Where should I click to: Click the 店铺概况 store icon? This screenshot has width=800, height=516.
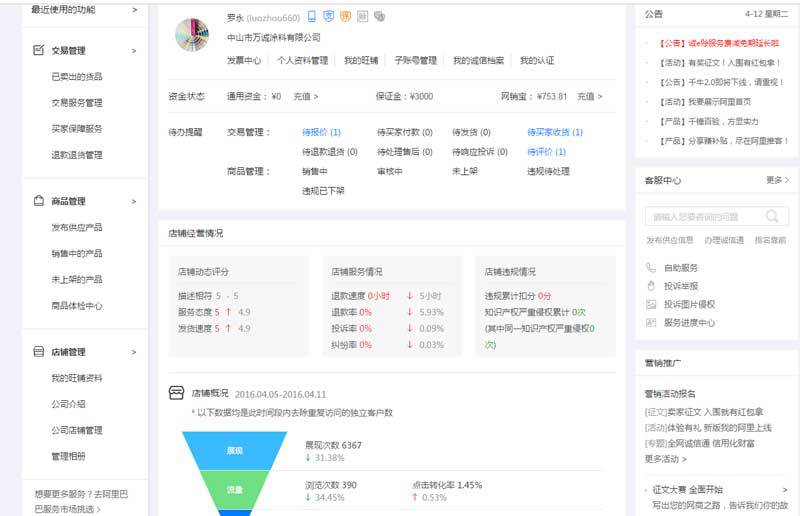[x=176, y=393]
